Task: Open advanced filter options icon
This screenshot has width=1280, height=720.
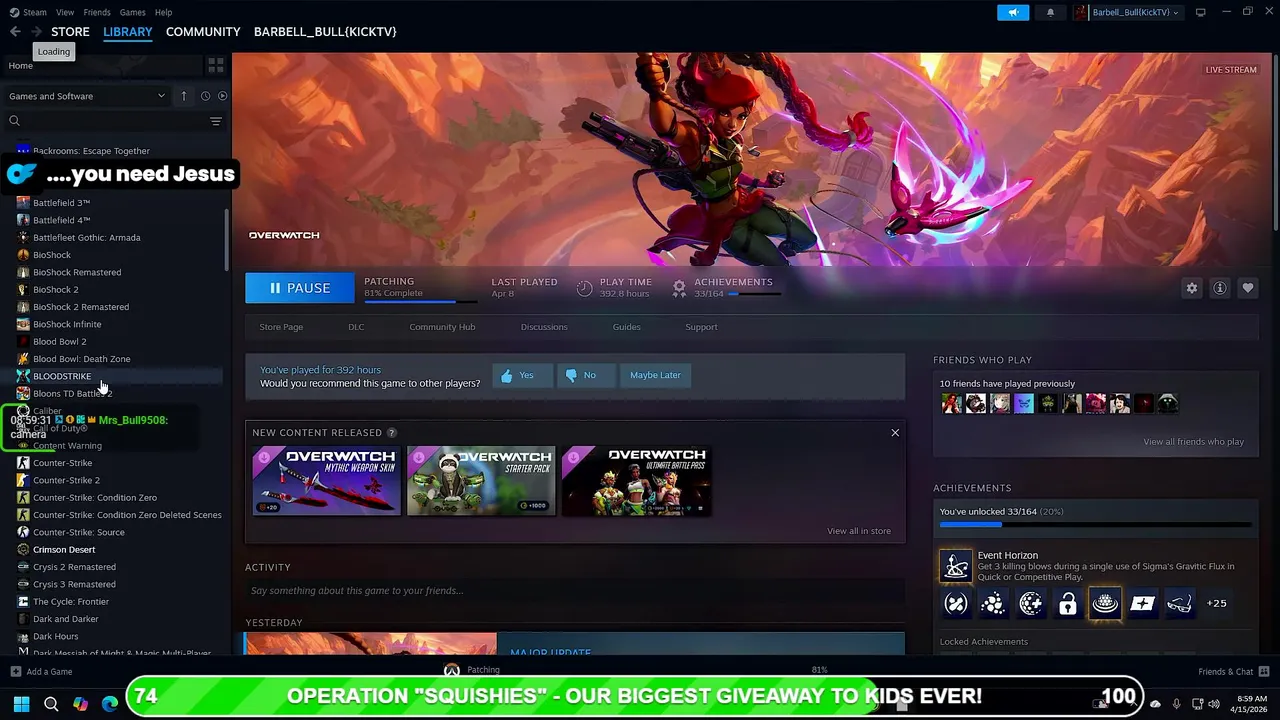Action: point(215,121)
